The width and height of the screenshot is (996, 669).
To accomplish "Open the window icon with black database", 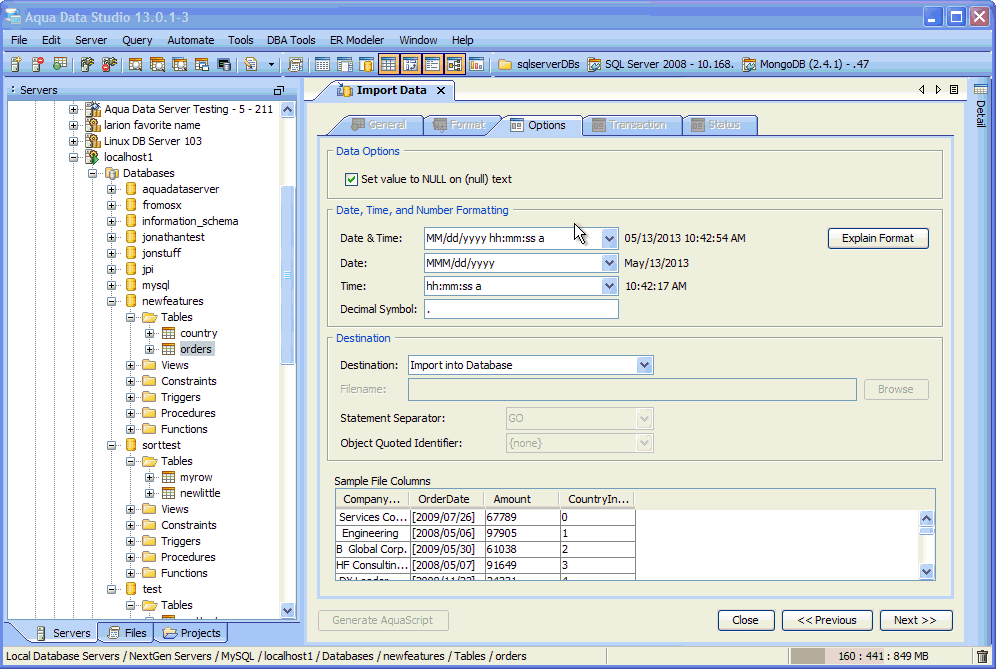I will click(x=224, y=64).
